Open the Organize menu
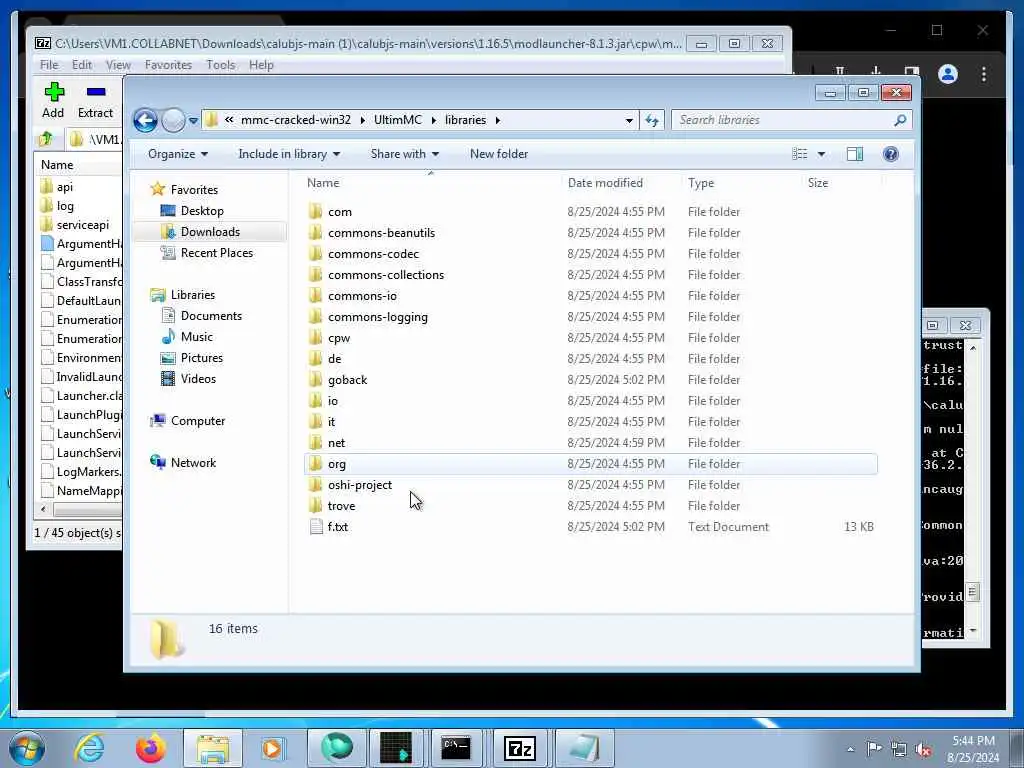The image size is (1024, 768). click(x=178, y=154)
